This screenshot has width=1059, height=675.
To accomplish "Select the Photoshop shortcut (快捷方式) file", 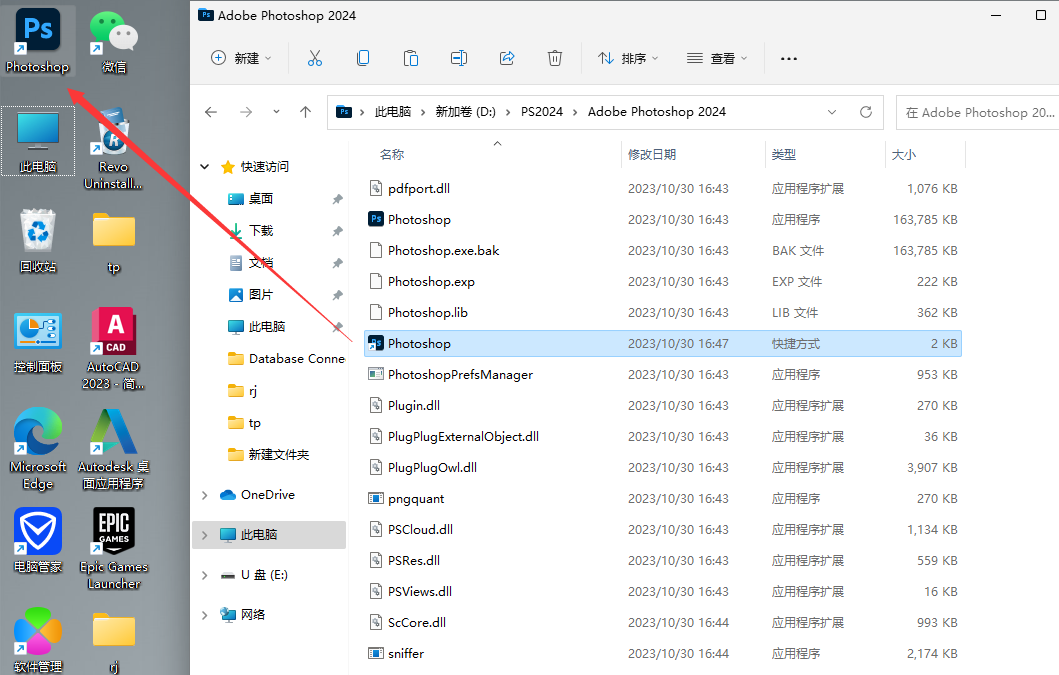I will [662, 344].
